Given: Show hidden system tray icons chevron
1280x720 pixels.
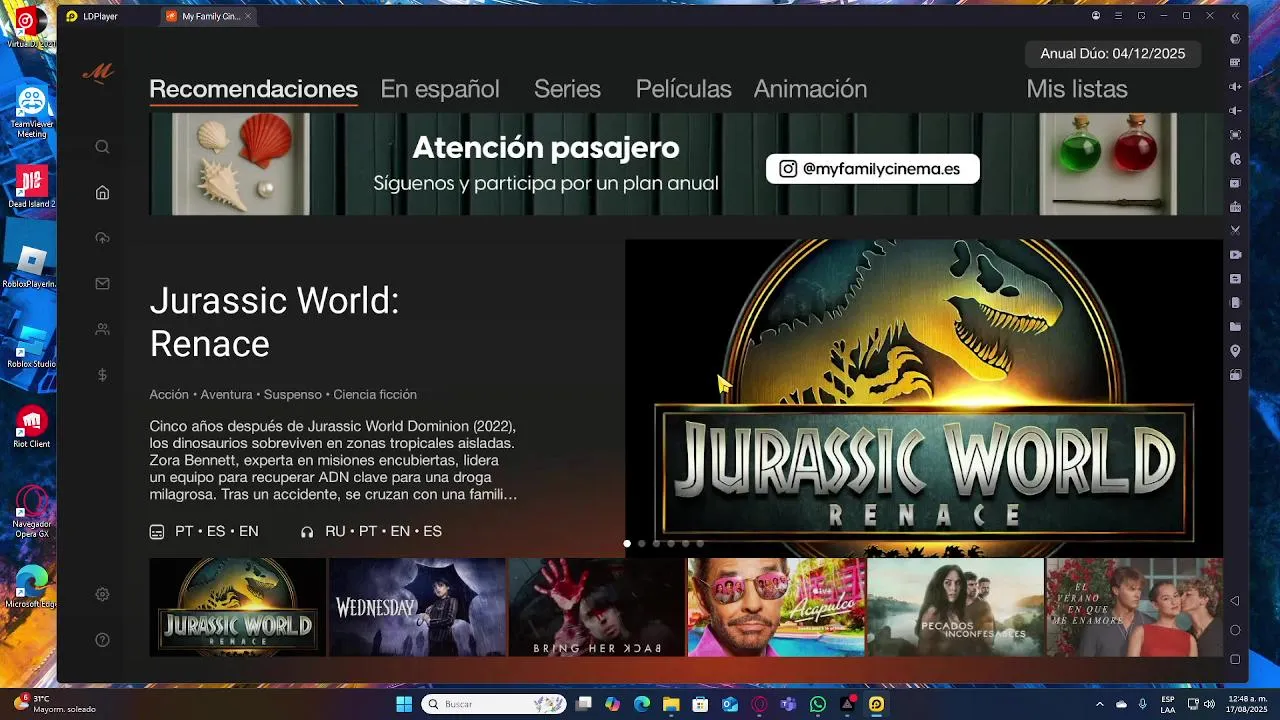Looking at the screenshot, I should point(1099,704).
